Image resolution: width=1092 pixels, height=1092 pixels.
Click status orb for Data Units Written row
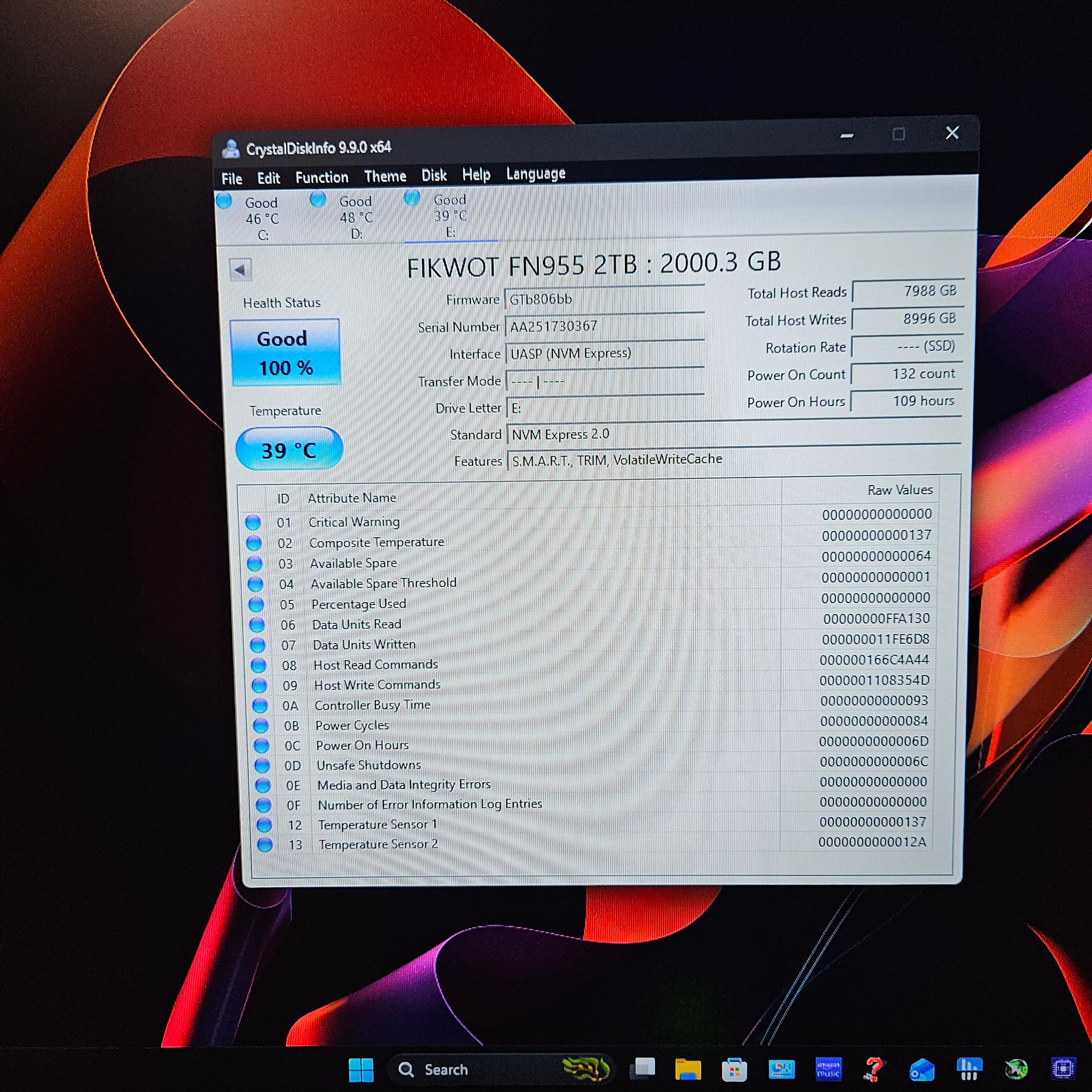258,645
